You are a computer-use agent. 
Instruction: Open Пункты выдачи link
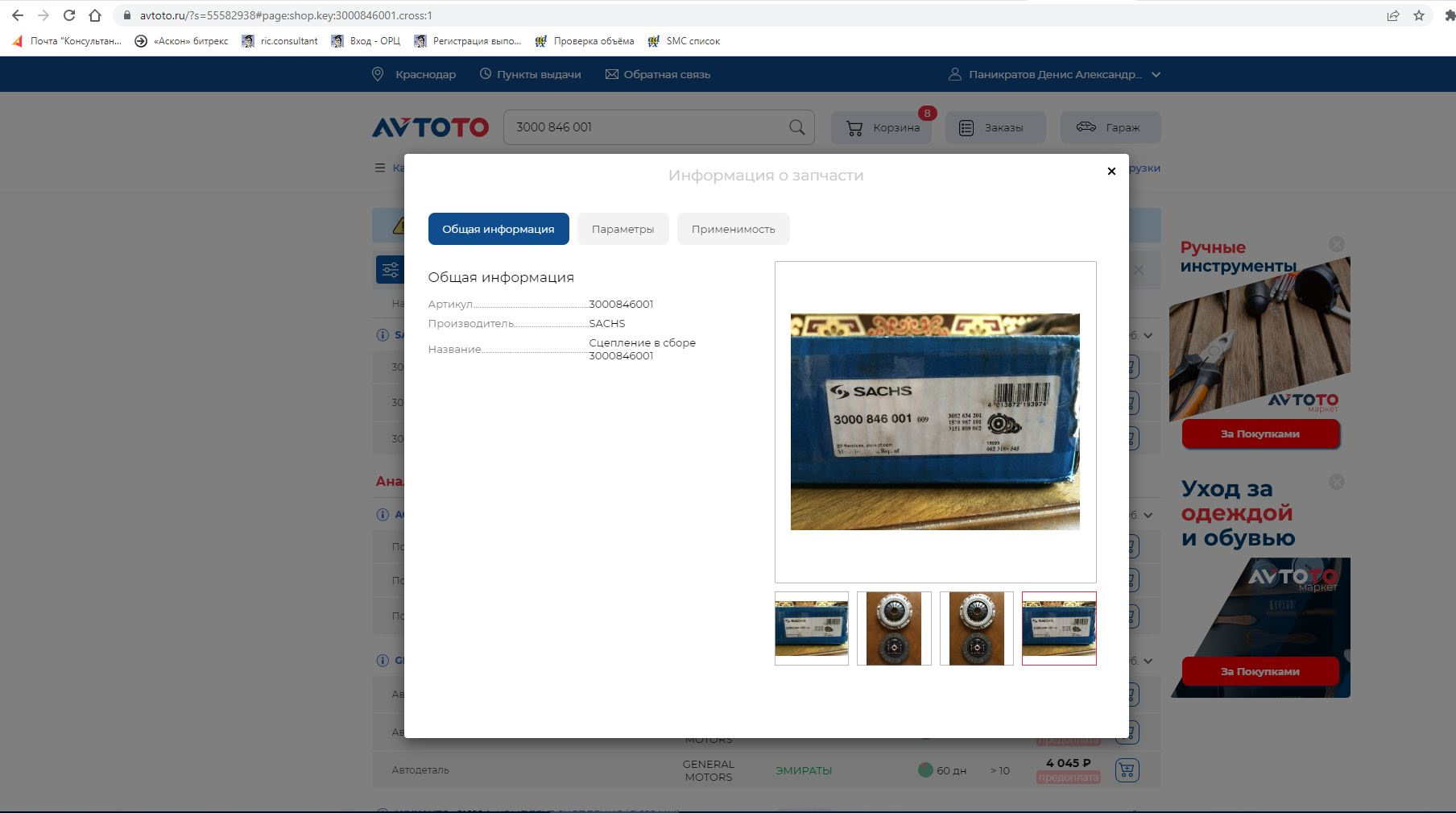[530, 74]
